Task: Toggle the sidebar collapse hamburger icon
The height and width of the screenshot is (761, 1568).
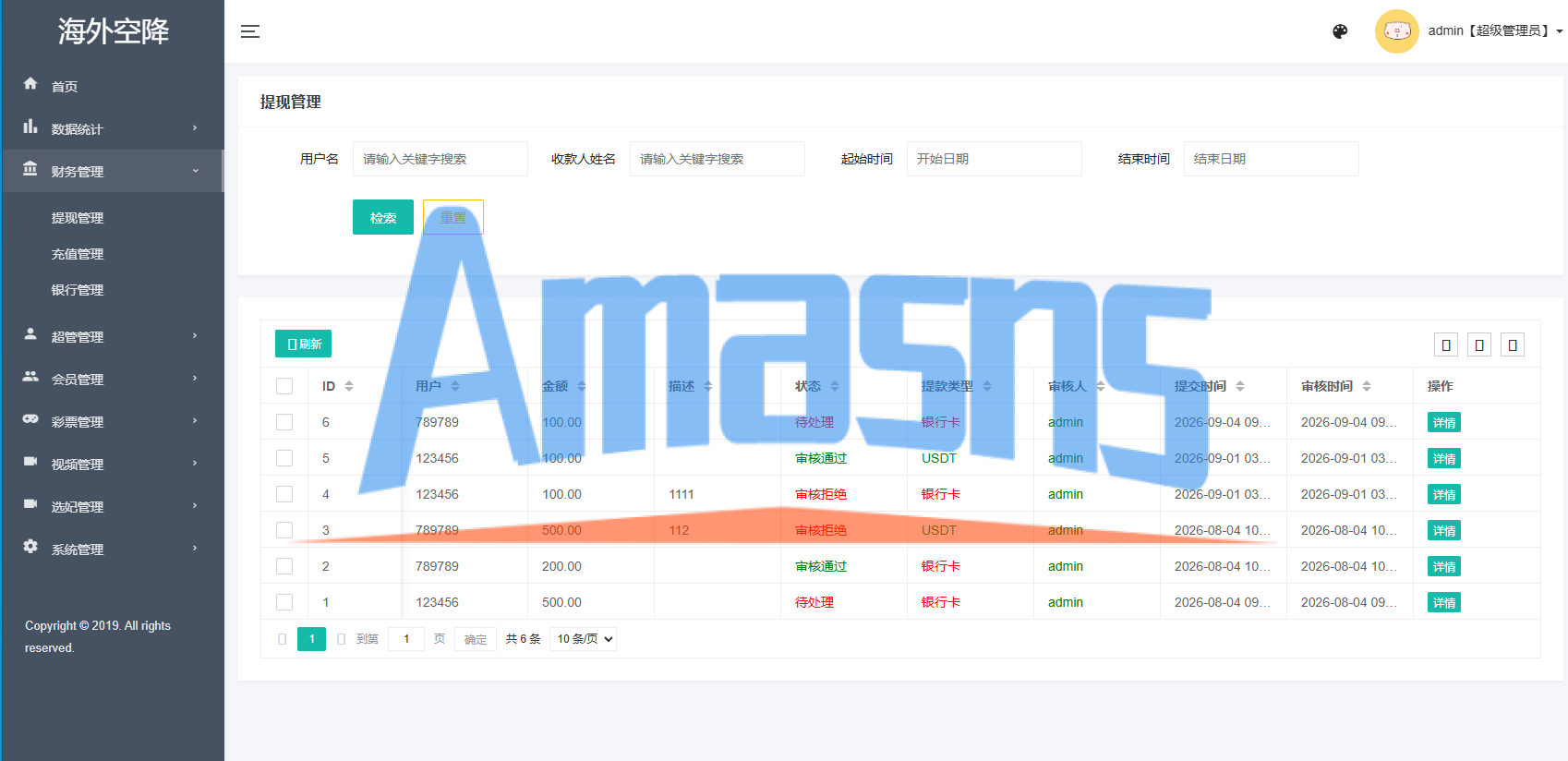Action: pos(249,31)
